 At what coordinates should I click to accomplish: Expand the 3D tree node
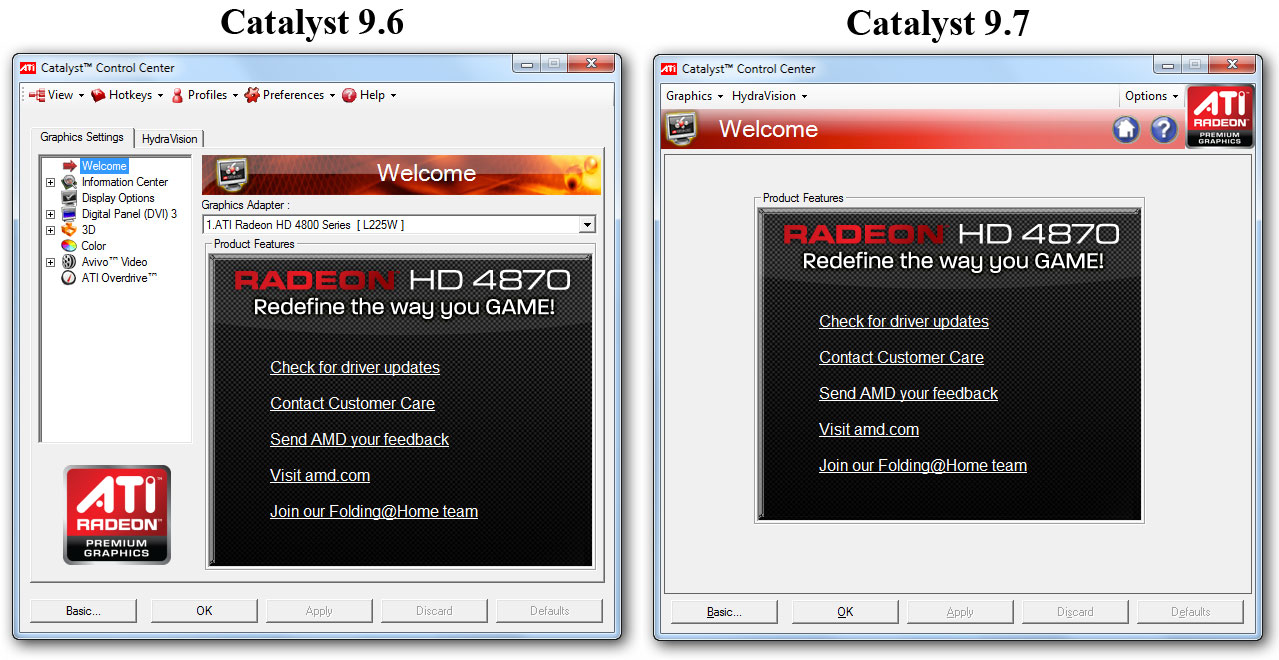[50, 230]
